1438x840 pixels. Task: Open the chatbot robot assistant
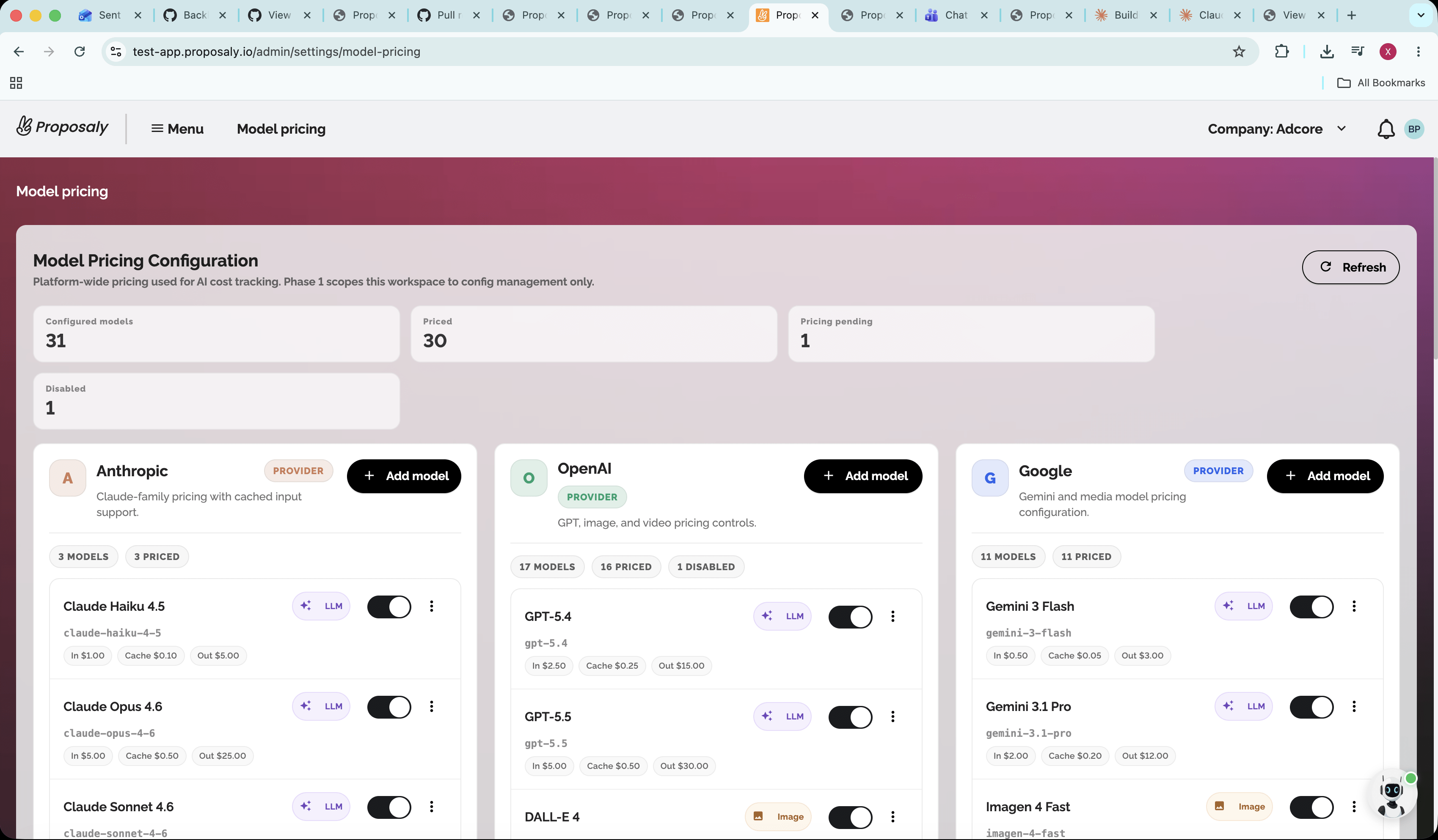click(1393, 793)
